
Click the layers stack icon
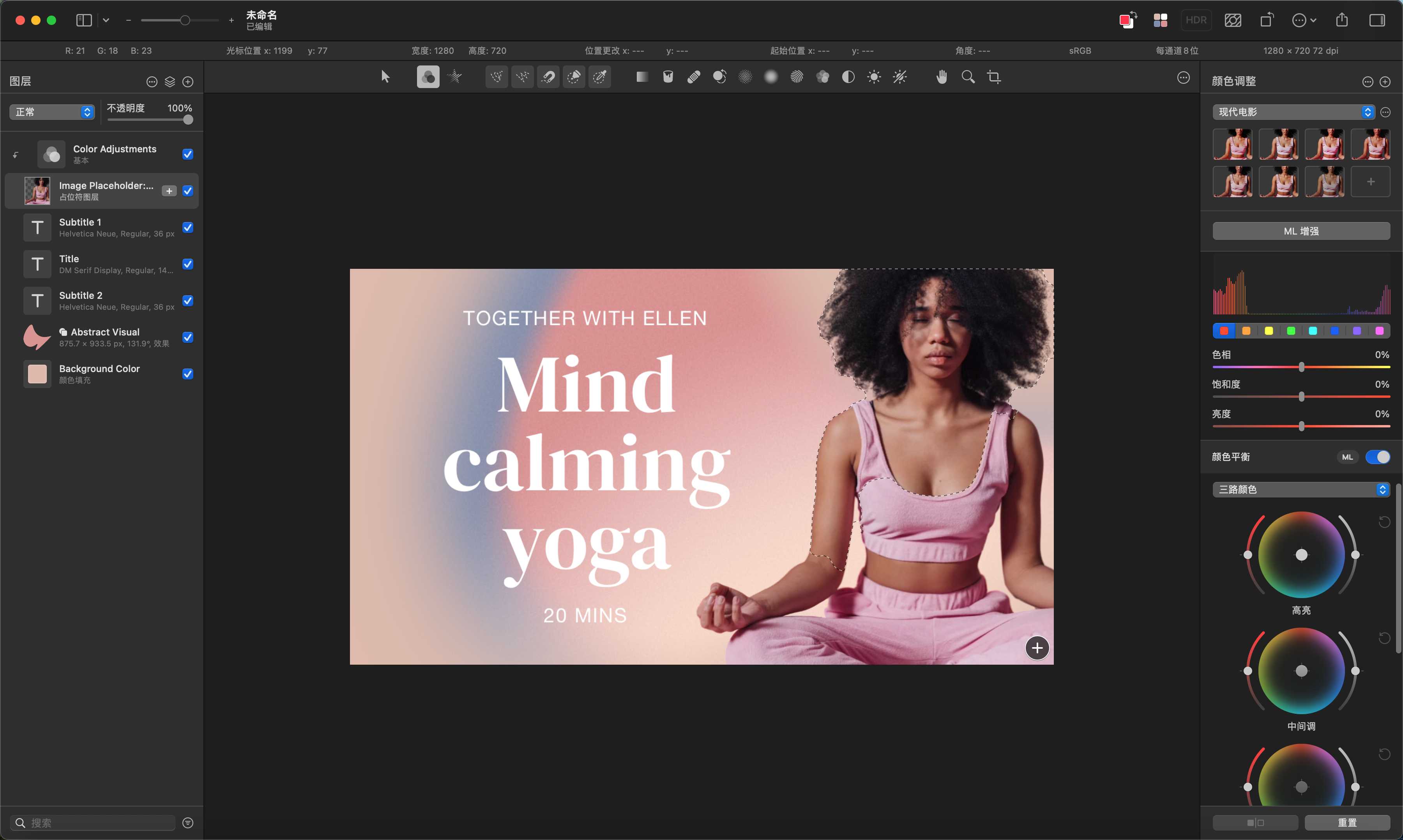click(x=170, y=81)
